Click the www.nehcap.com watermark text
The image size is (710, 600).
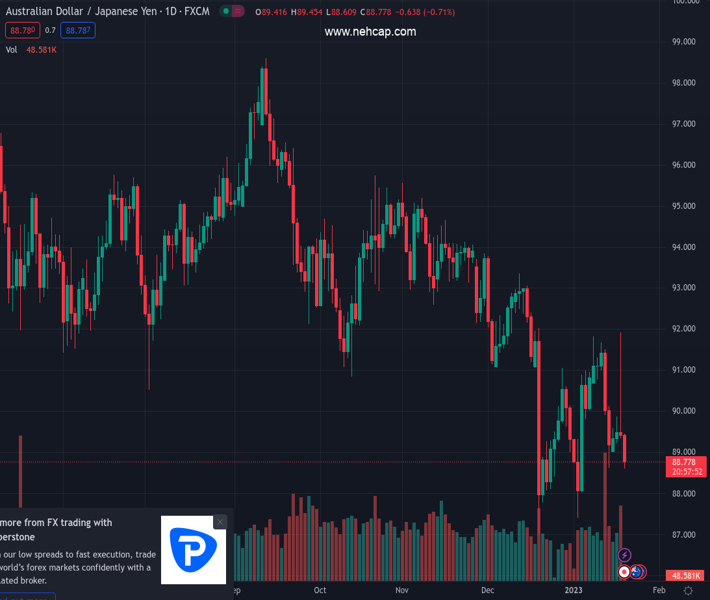370,32
